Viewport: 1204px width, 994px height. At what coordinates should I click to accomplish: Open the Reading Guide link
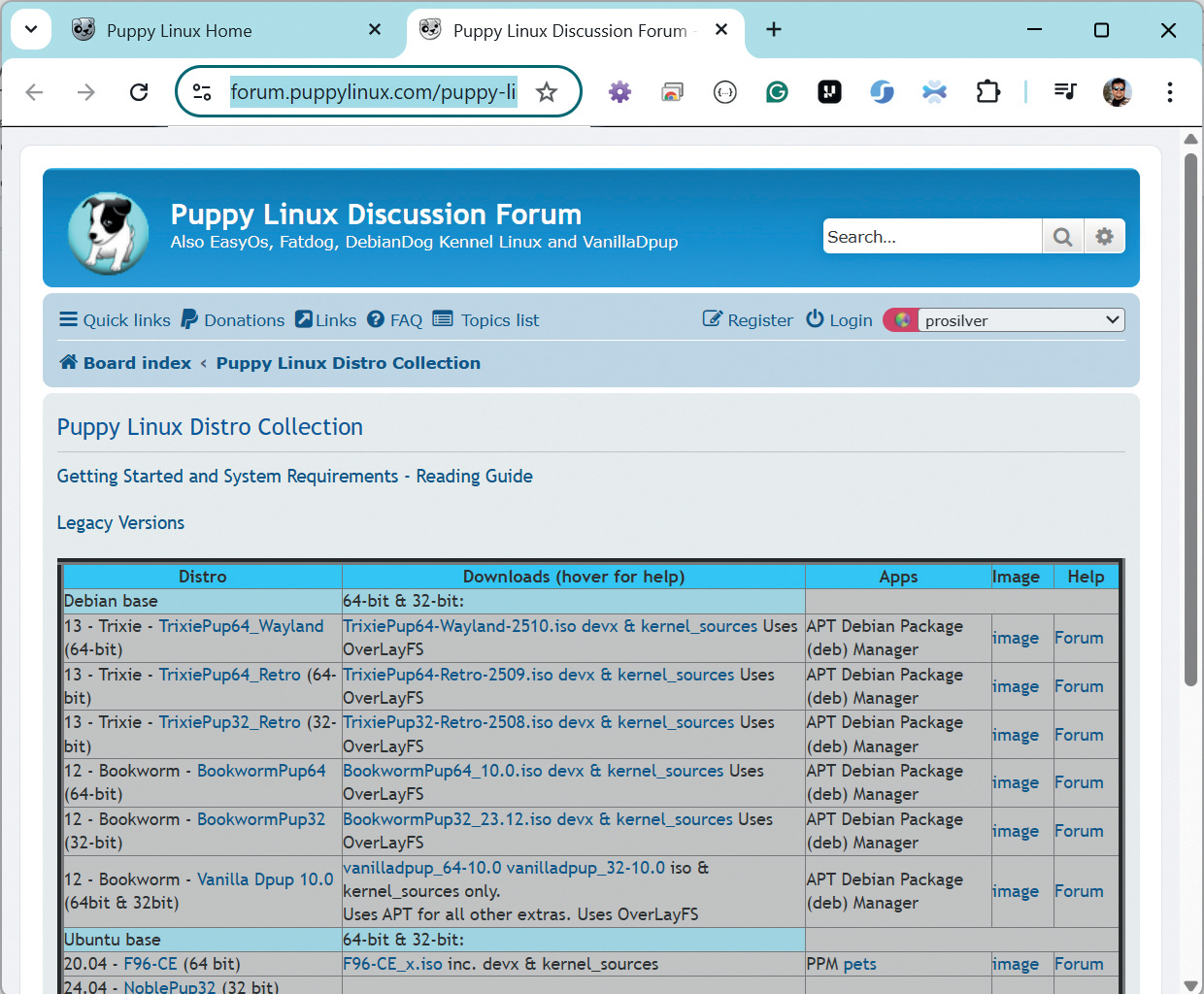[474, 477]
